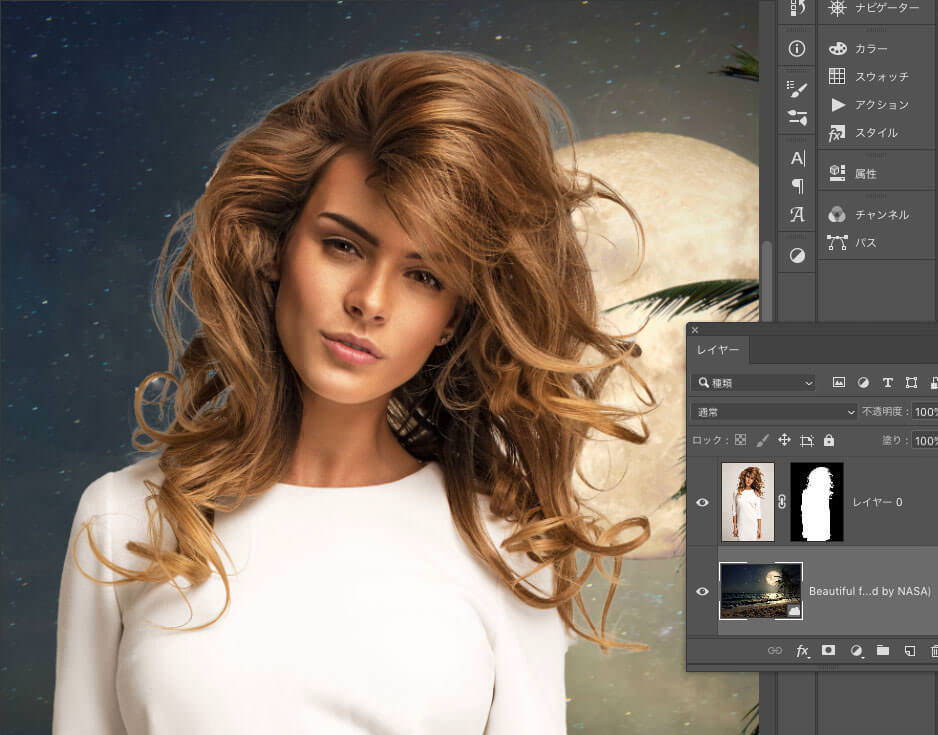The width and height of the screenshot is (938, 735).
Task: Click the layer mask link icon on レイヤー 0
Action: [x=782, y=502]
